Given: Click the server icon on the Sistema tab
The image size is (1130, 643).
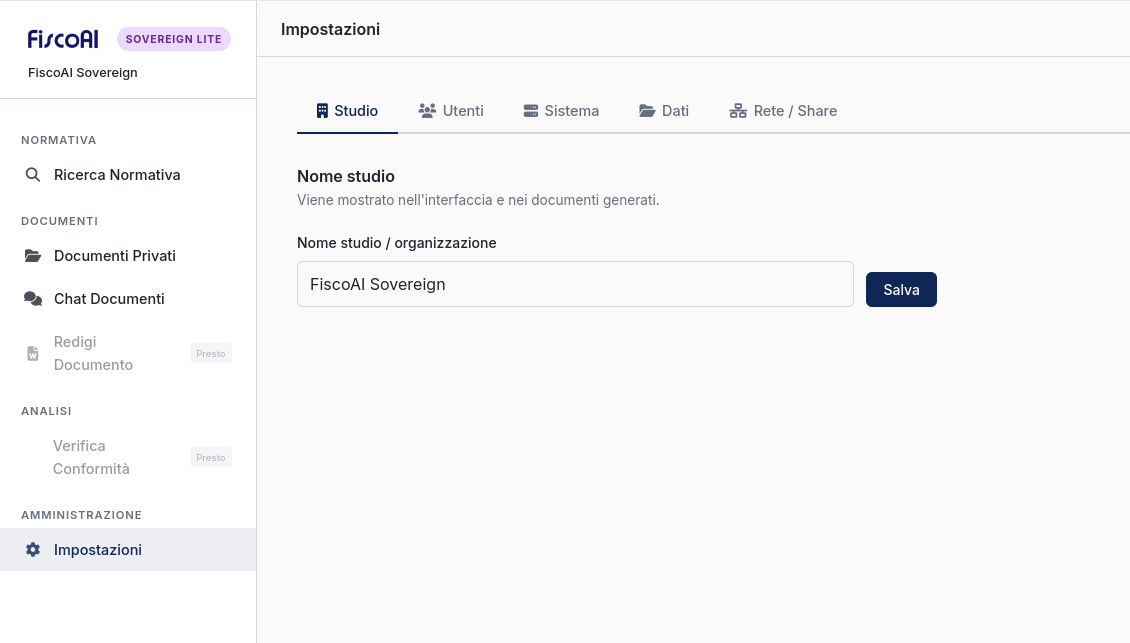Looking at the screenshot, I should [530, 110].
